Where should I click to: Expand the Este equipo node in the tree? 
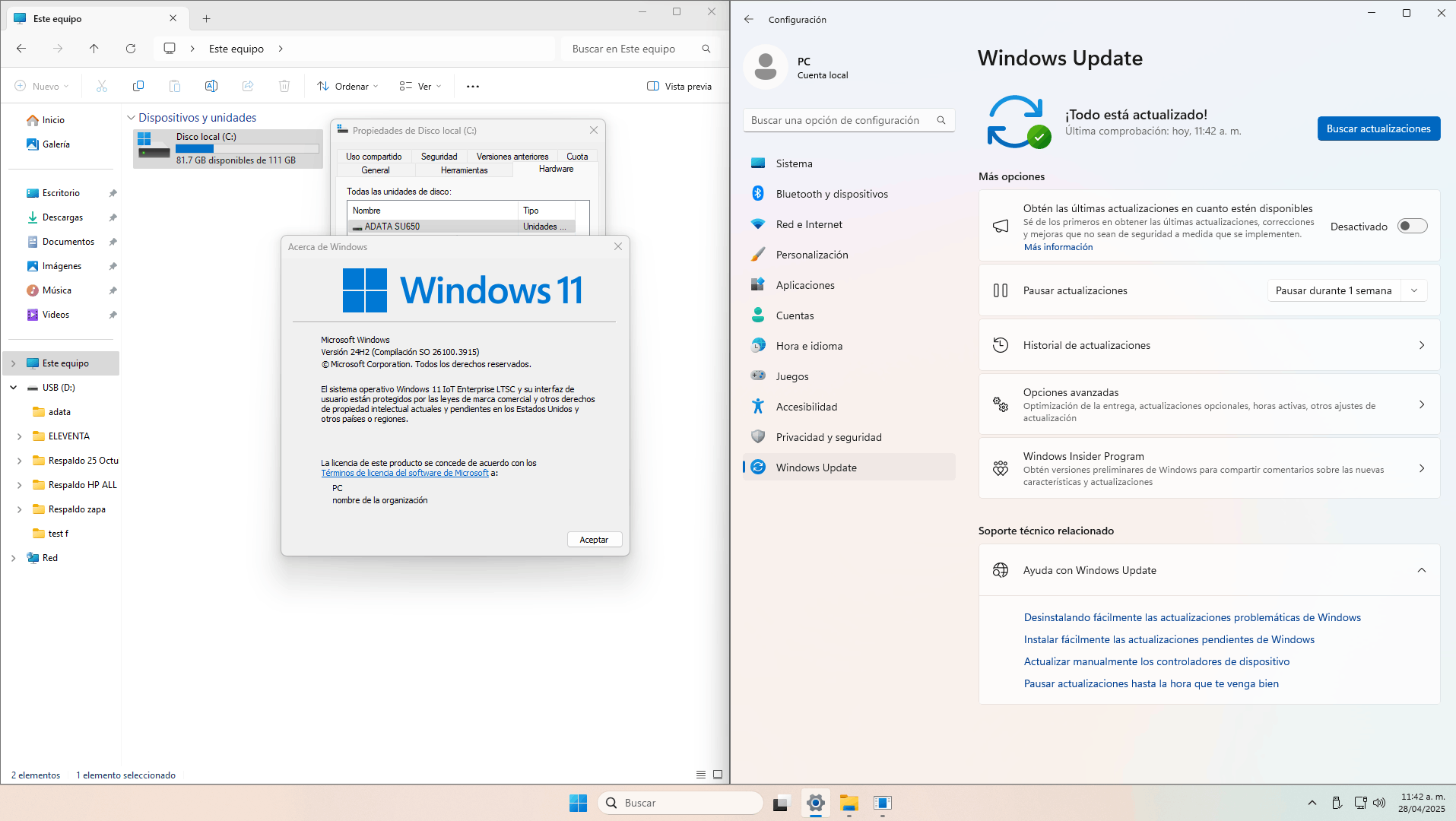(13, 363)
